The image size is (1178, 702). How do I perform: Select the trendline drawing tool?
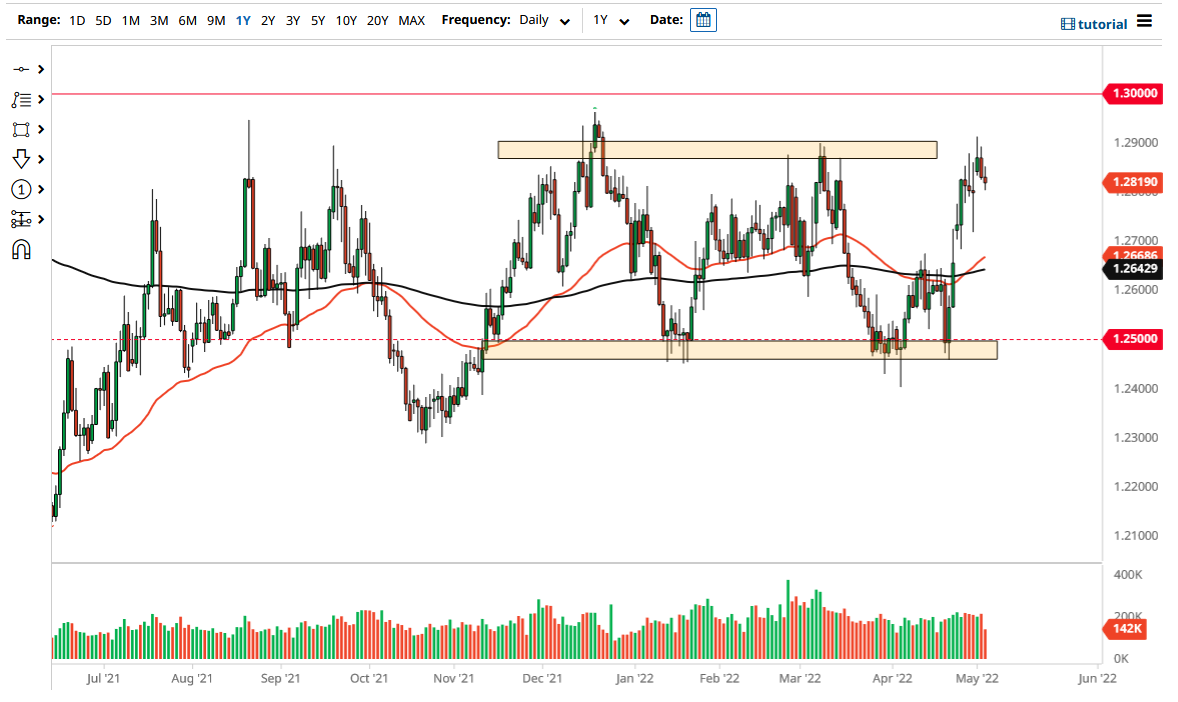pos(20,69)
